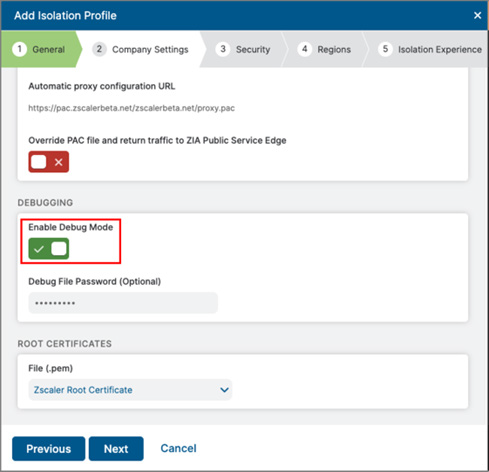Switch to the Security step
Image resolution: width=489 pixels, height=472 pixels.
point(253,49)
